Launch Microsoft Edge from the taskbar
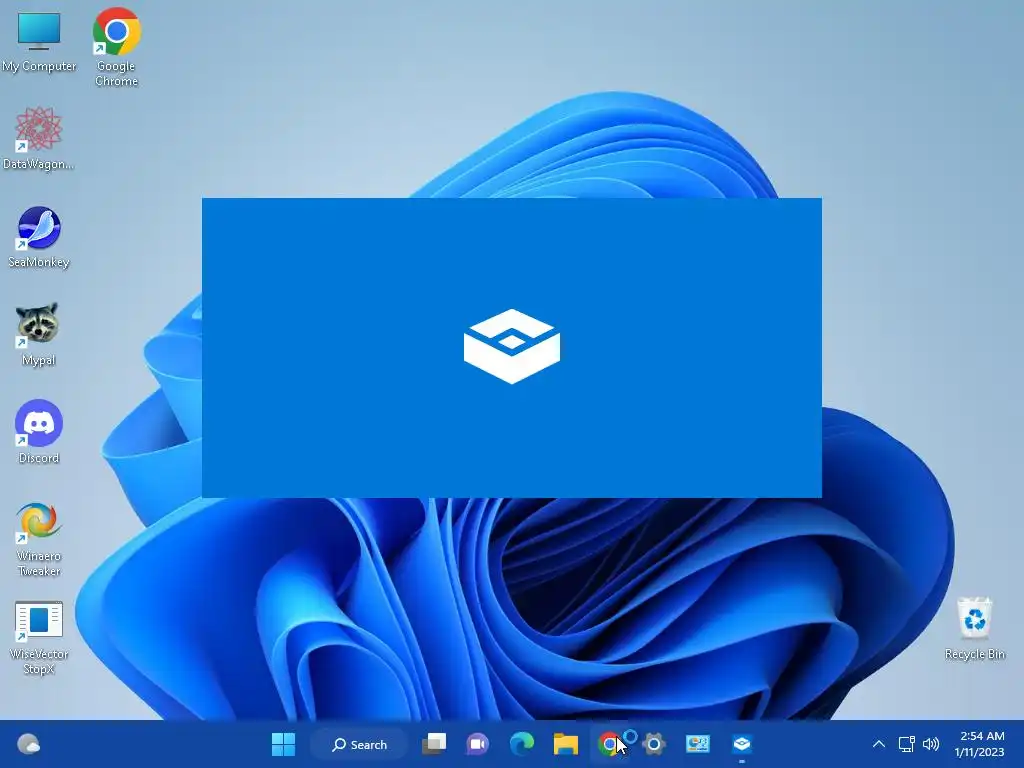 (x=521, y=744)
